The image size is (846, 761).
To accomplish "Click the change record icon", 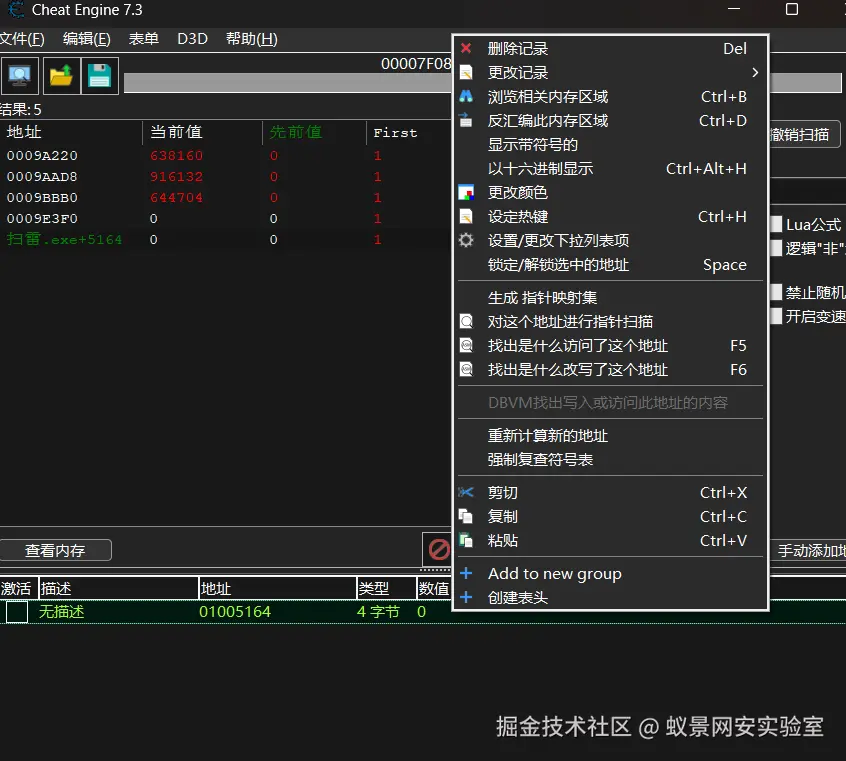I will point(466,72).
